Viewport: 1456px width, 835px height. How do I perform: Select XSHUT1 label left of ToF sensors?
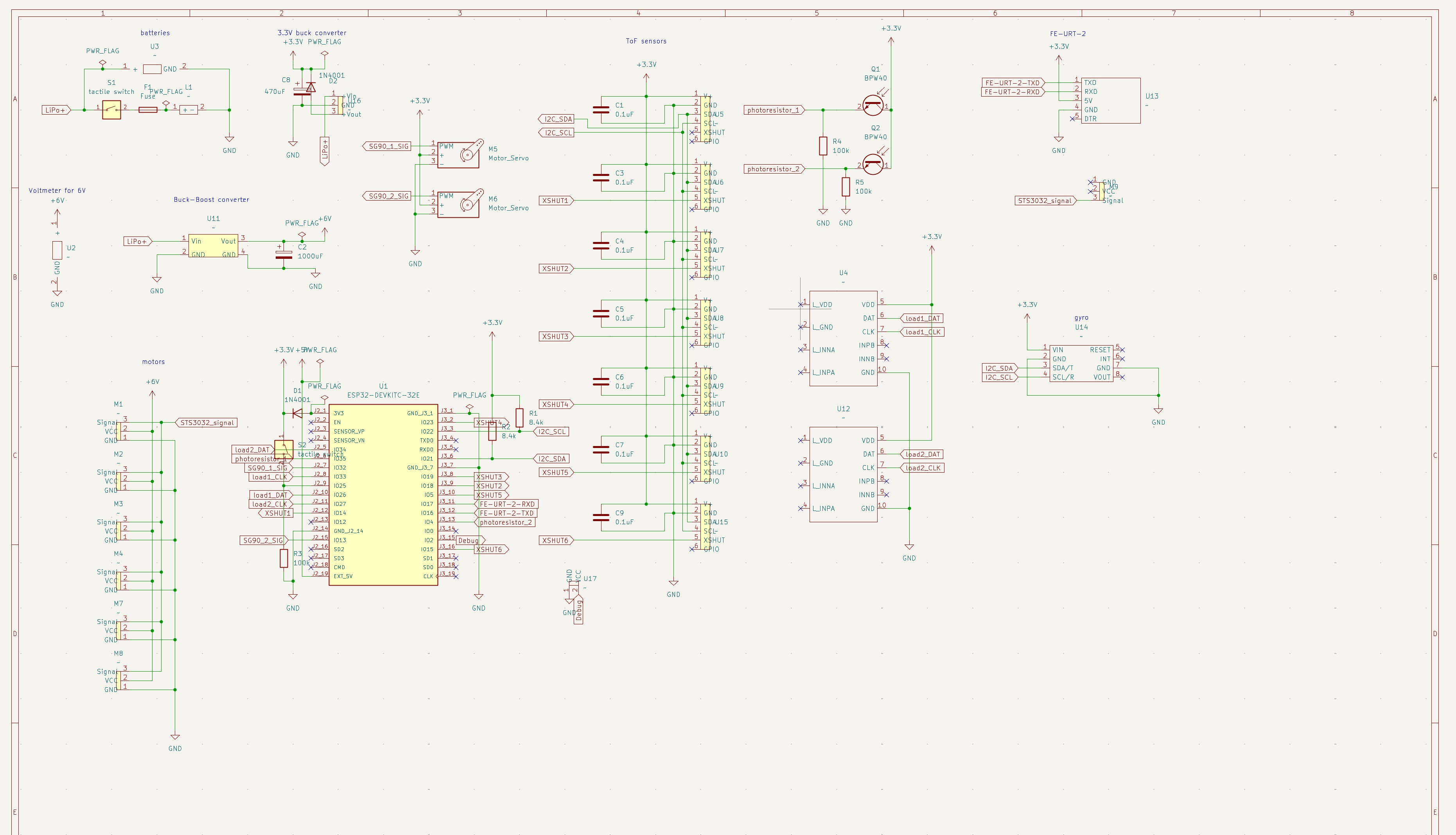point(556,201)
